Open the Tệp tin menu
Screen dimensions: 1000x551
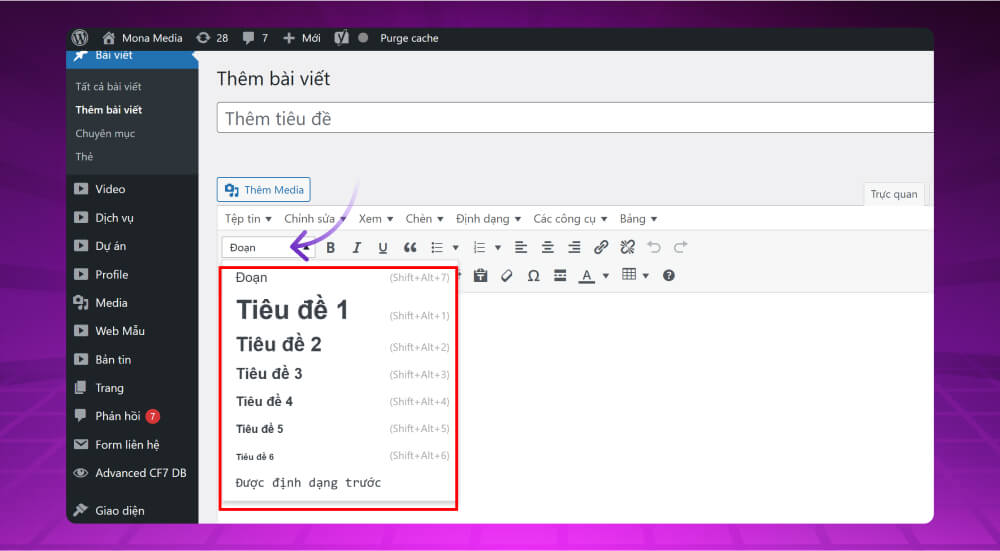click(x=248, y=219)
